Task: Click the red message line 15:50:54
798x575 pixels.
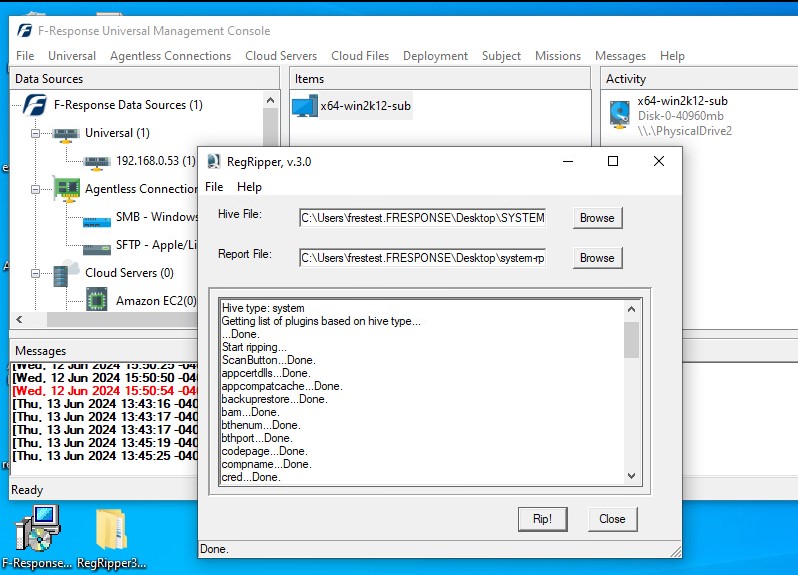Action: tap(105, 391)
